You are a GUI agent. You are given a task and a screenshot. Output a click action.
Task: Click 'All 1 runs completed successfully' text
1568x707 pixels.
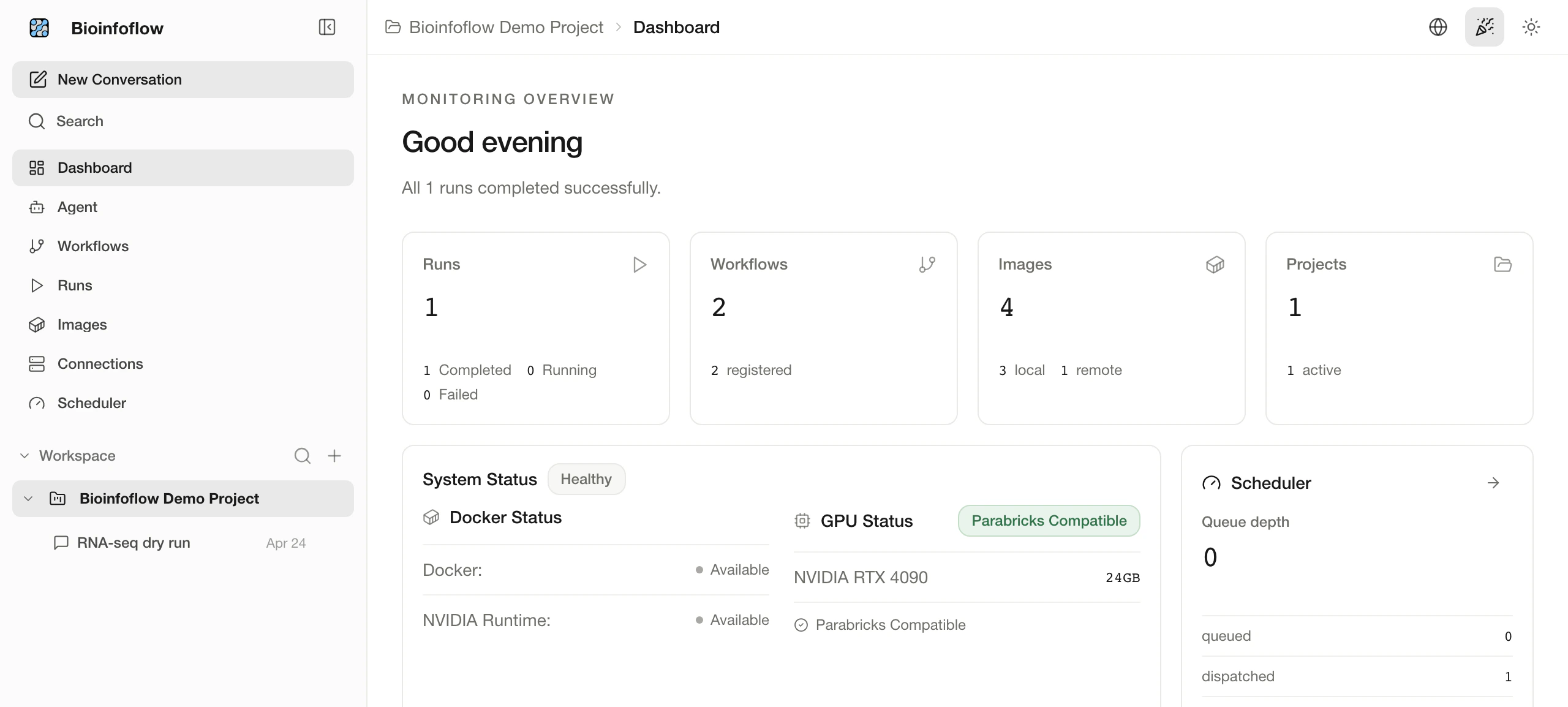point(531,187)
